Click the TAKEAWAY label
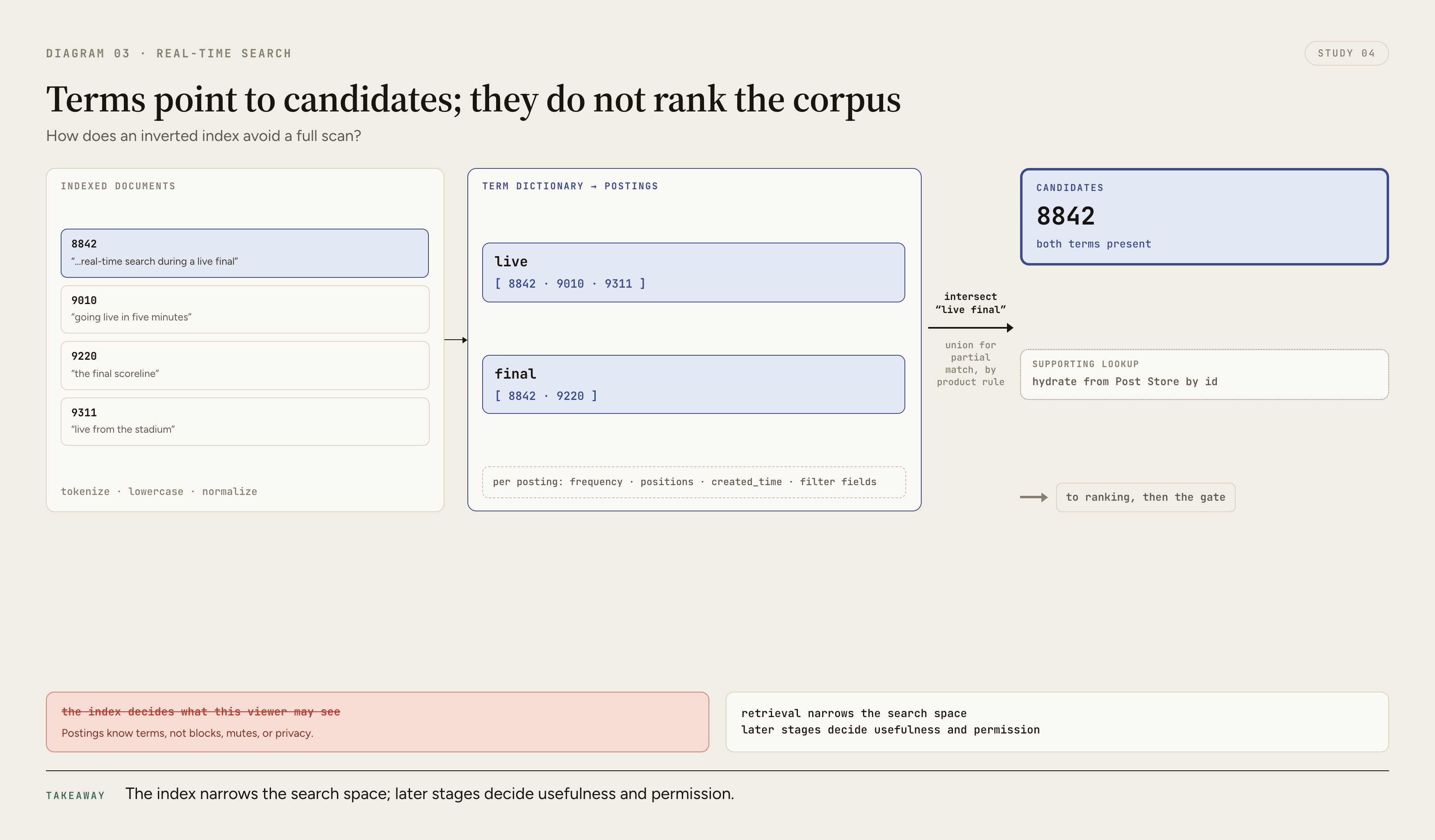 (76, 796)
